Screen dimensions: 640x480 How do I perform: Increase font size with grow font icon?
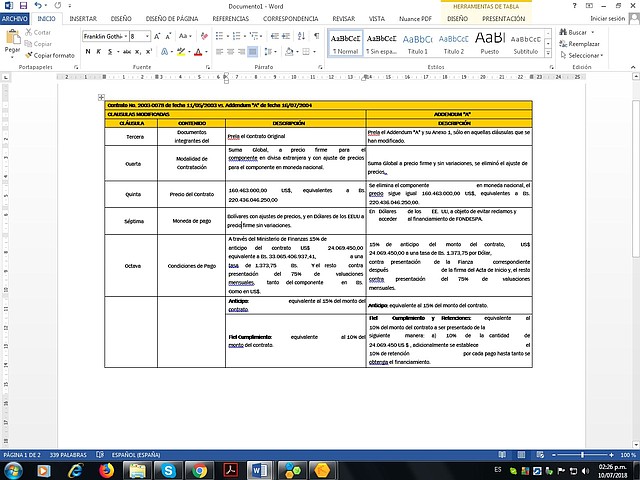(157, 36)
